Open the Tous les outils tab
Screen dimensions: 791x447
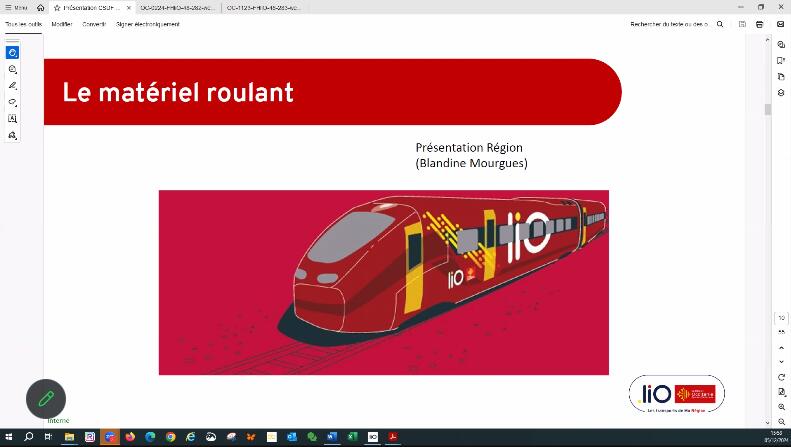[x=23, y=24]
